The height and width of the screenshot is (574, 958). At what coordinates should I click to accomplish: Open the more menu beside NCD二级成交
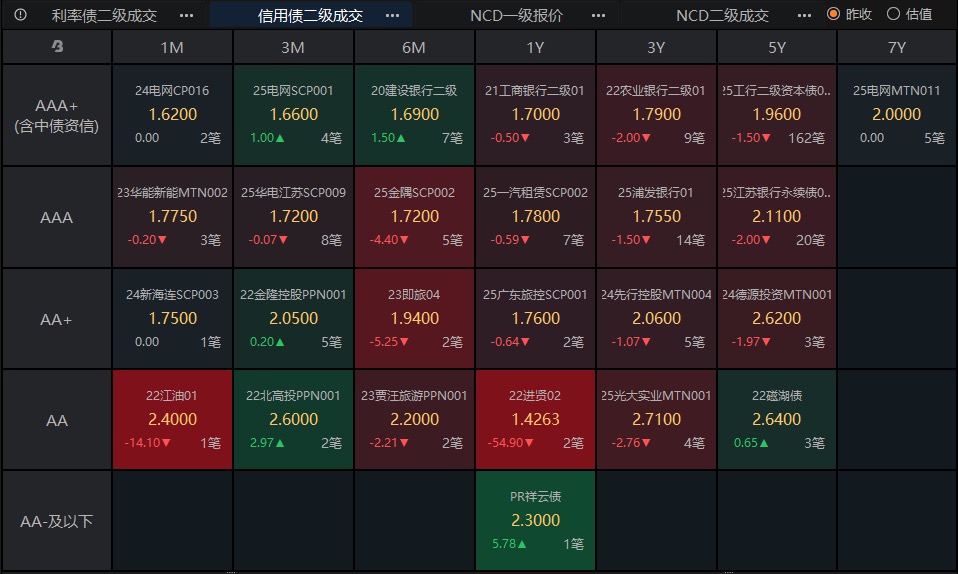(804, 15)
